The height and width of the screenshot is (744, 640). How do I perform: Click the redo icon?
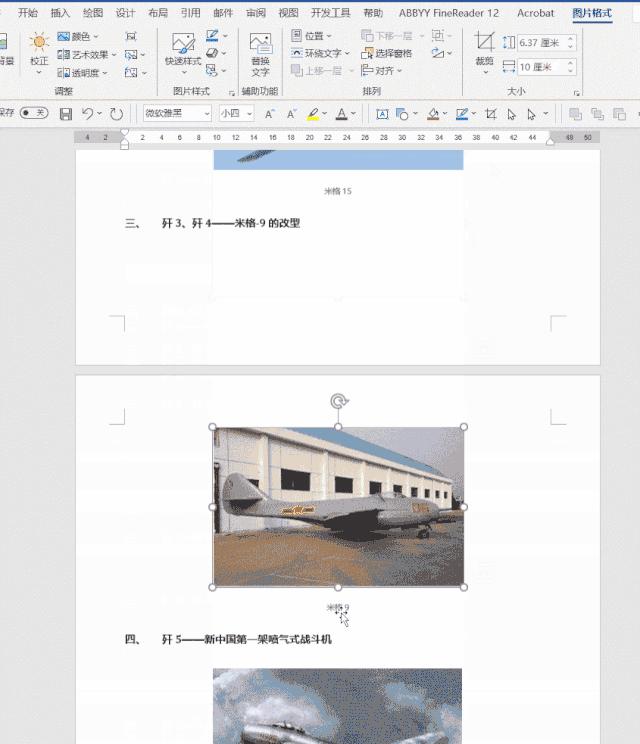click(116, 114)
